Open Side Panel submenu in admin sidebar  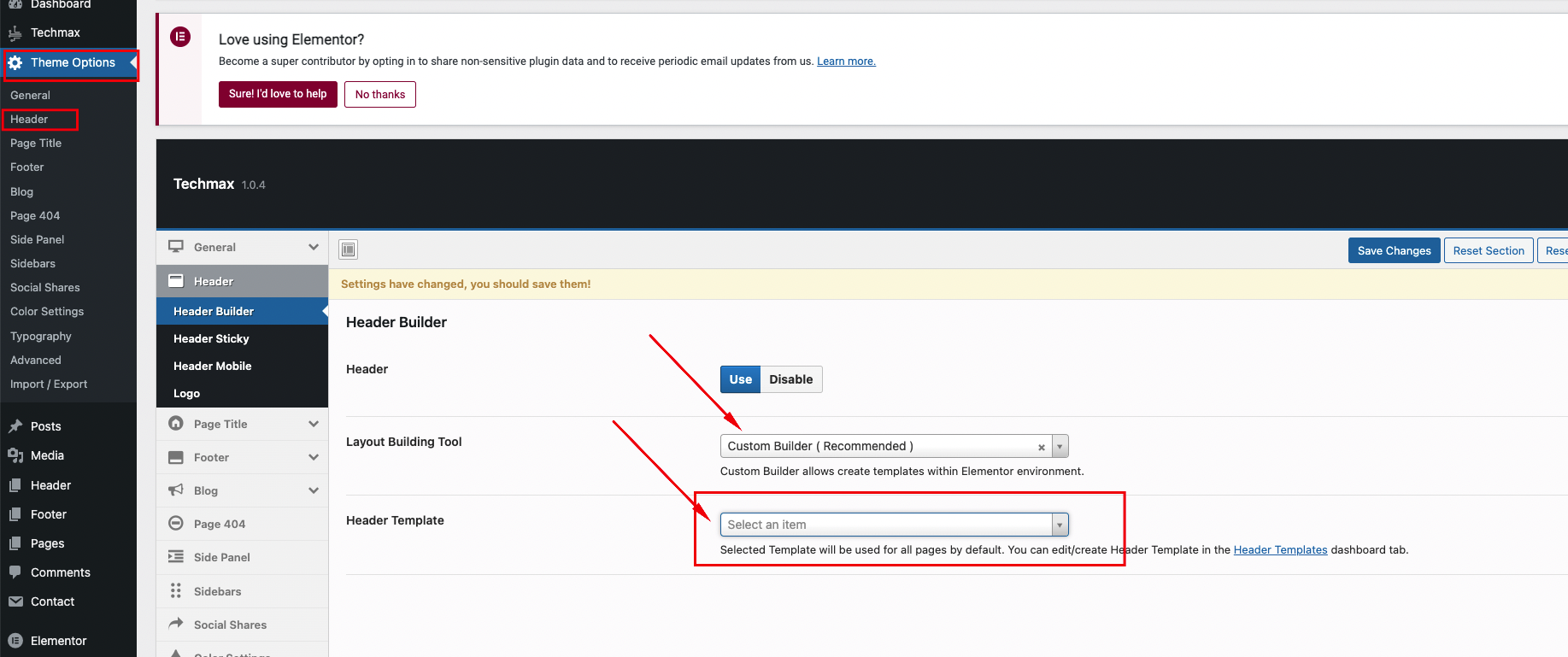[38, 239]
